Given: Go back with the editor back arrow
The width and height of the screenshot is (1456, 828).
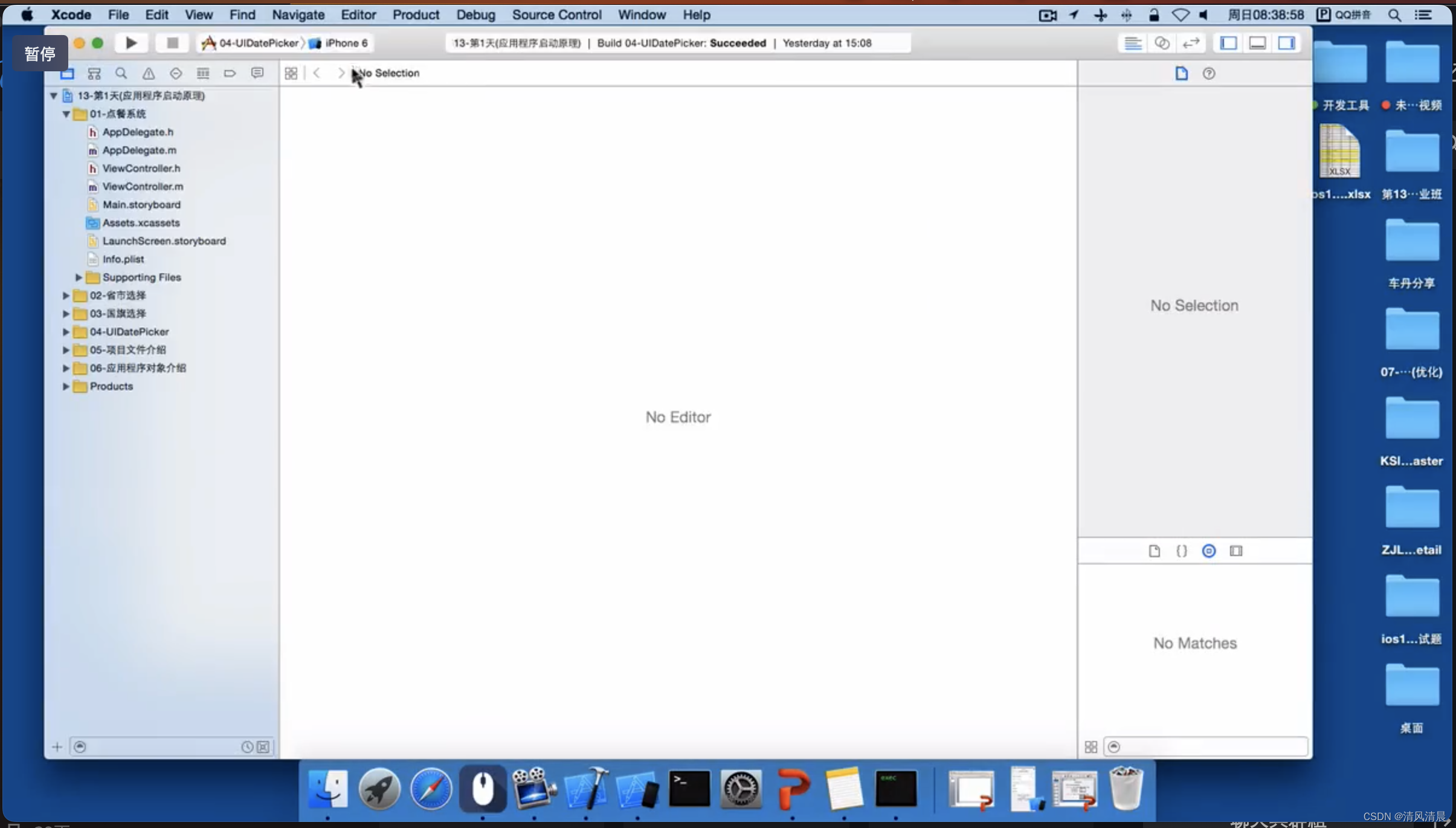Looking at the screenshot, I should 317,73.
